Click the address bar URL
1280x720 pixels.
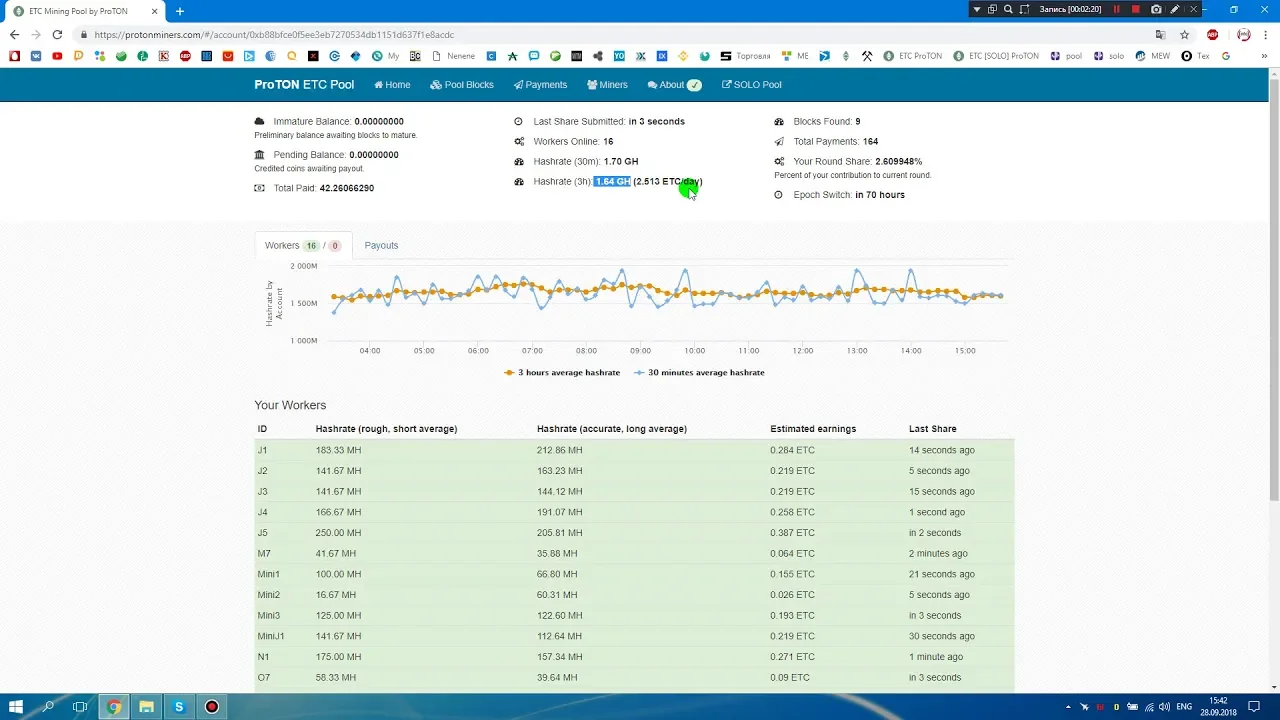(x=274, y=34)
